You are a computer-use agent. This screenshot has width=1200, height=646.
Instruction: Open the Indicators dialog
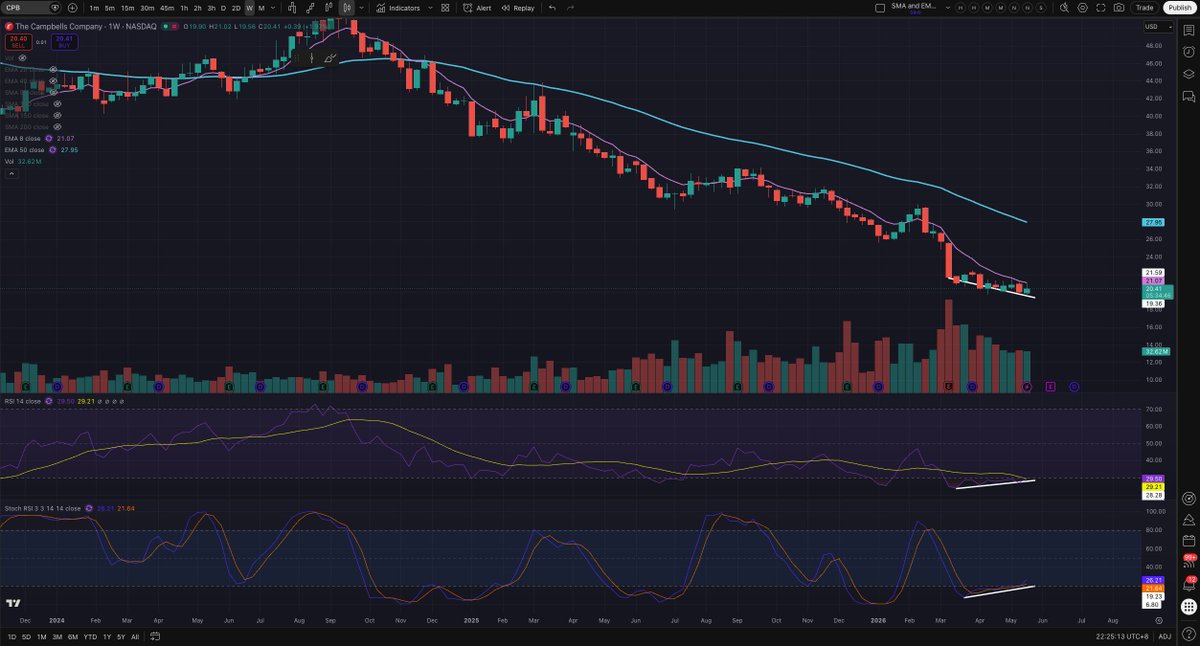pos(398,7)
